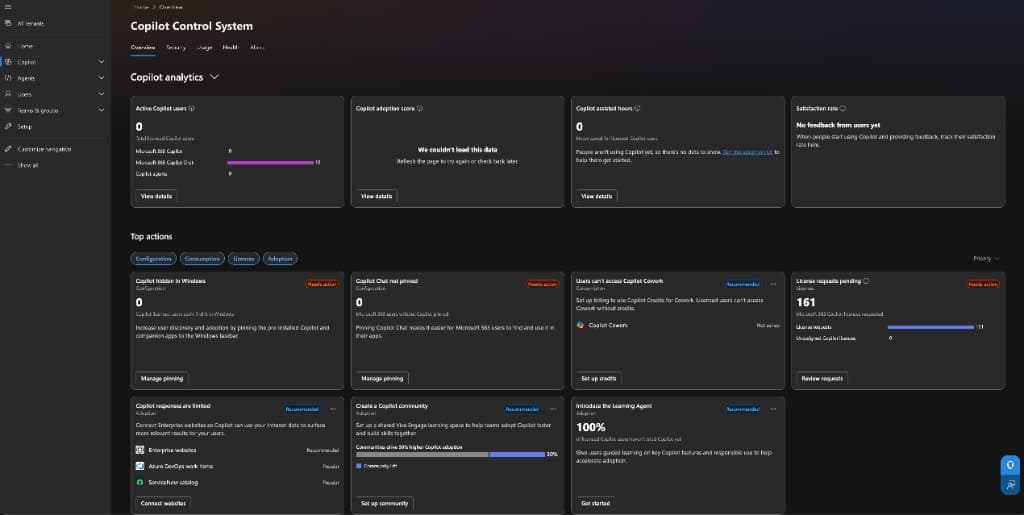Image resolution: width=1024 pixels, height=515 pixels.
Task: Manage pinning for Copilot hidden in Windows
Action: click(162, 378)
